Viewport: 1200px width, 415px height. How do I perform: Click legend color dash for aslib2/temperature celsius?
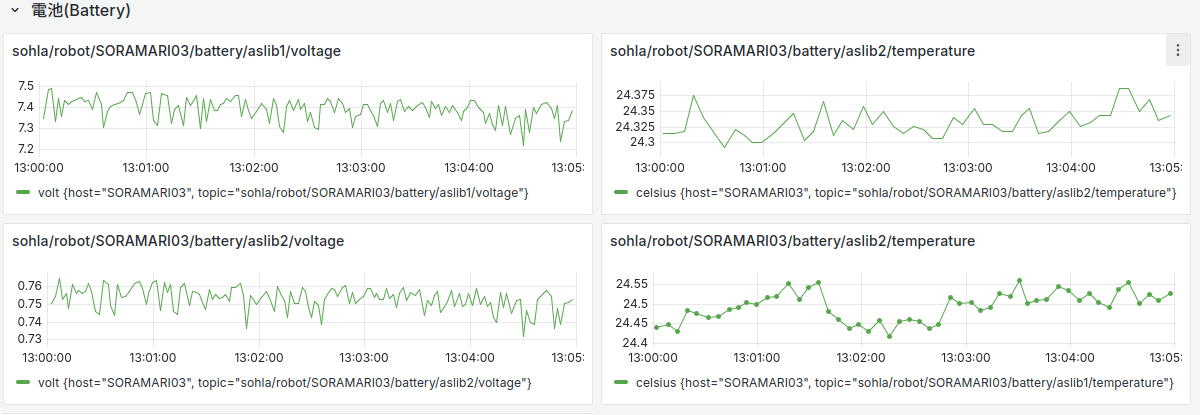[x=621, y=192]
